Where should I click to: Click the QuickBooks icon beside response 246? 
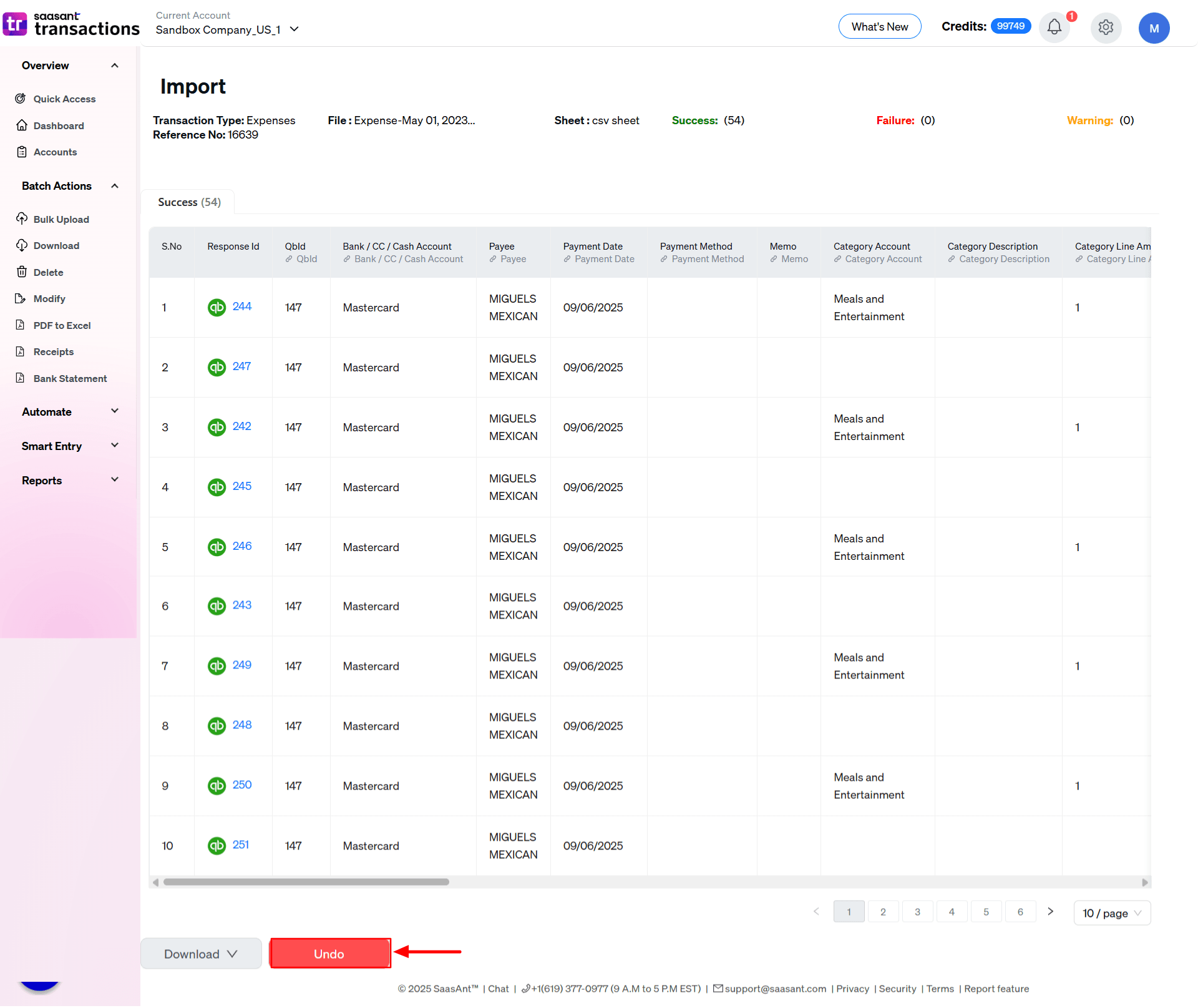[217, 547]
